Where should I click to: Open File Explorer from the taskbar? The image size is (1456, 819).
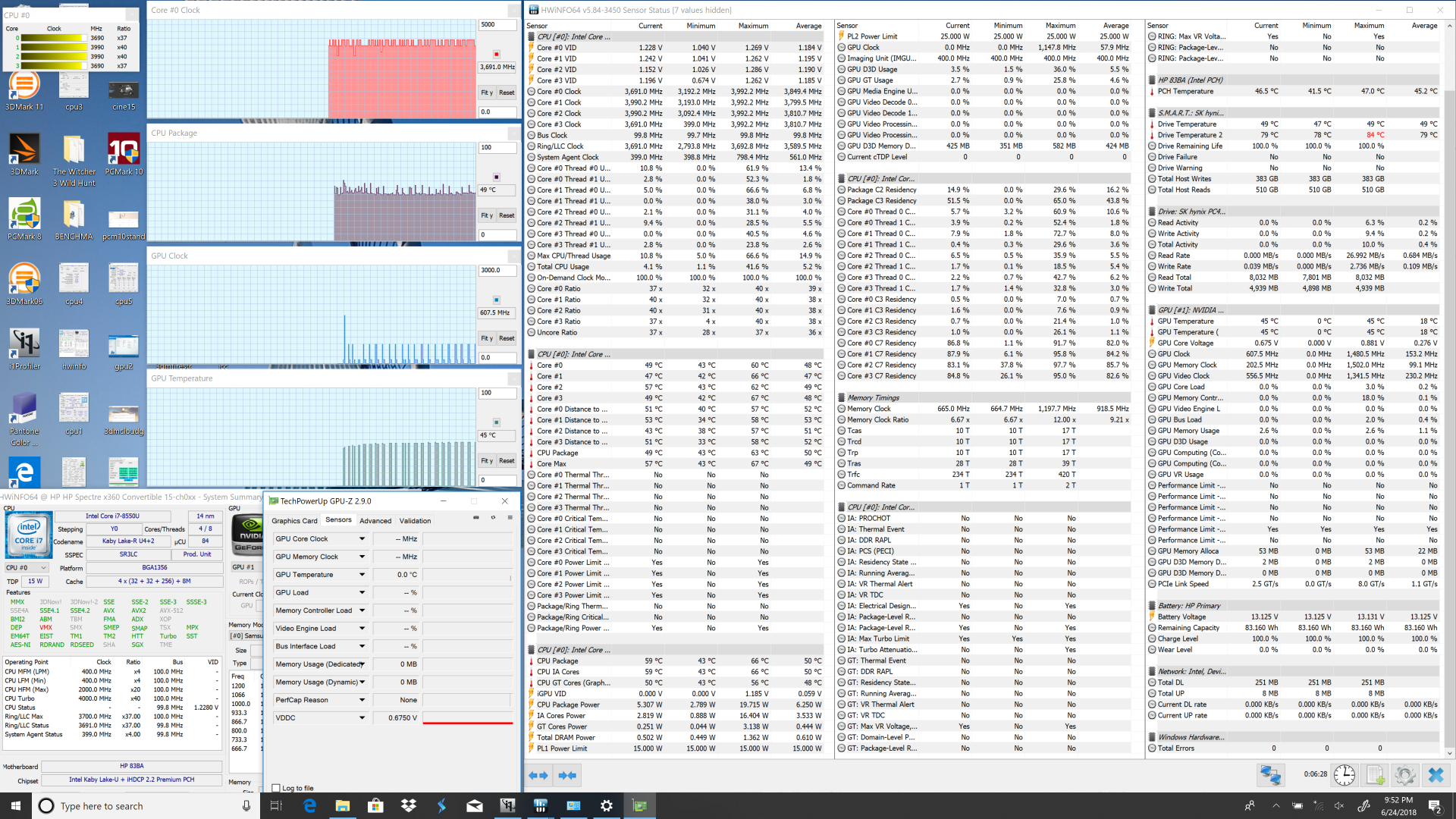342,805
